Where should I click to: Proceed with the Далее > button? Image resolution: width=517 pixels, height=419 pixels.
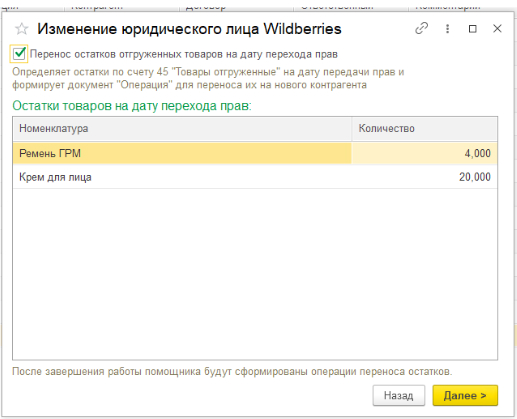465,396
